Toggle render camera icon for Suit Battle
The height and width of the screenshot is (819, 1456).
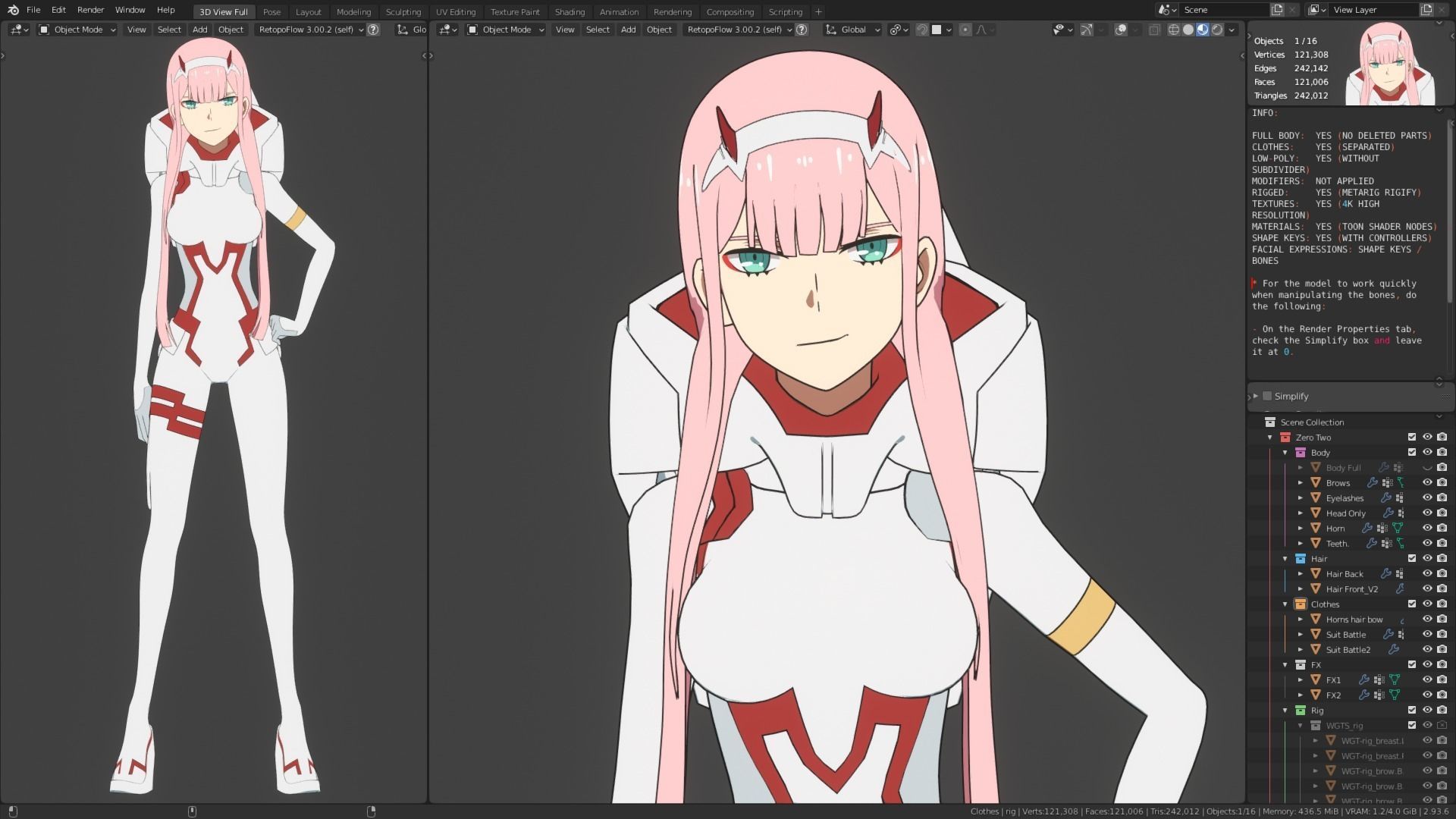pos(1442,634)
